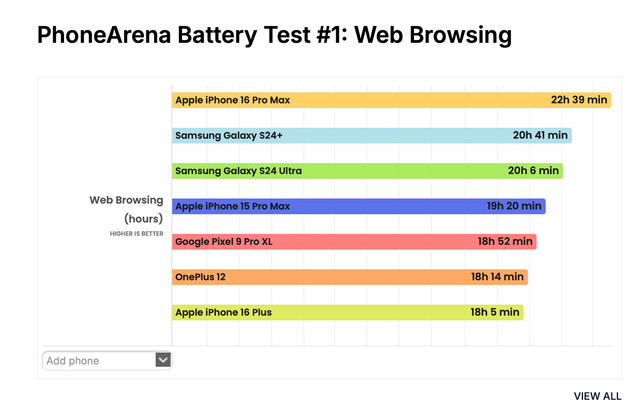Select the Apple iPhone 16 Plus bar
The width and height of the screenshot is (640, 419).
coord(380,312)
